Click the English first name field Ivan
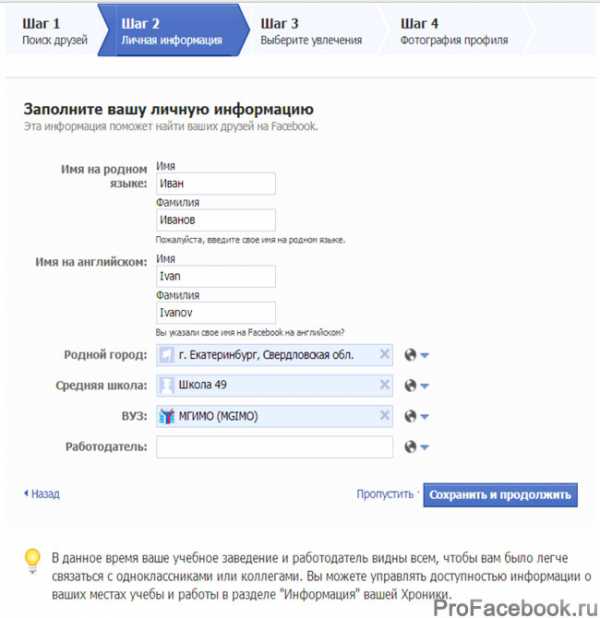 (x=216, y=276)
